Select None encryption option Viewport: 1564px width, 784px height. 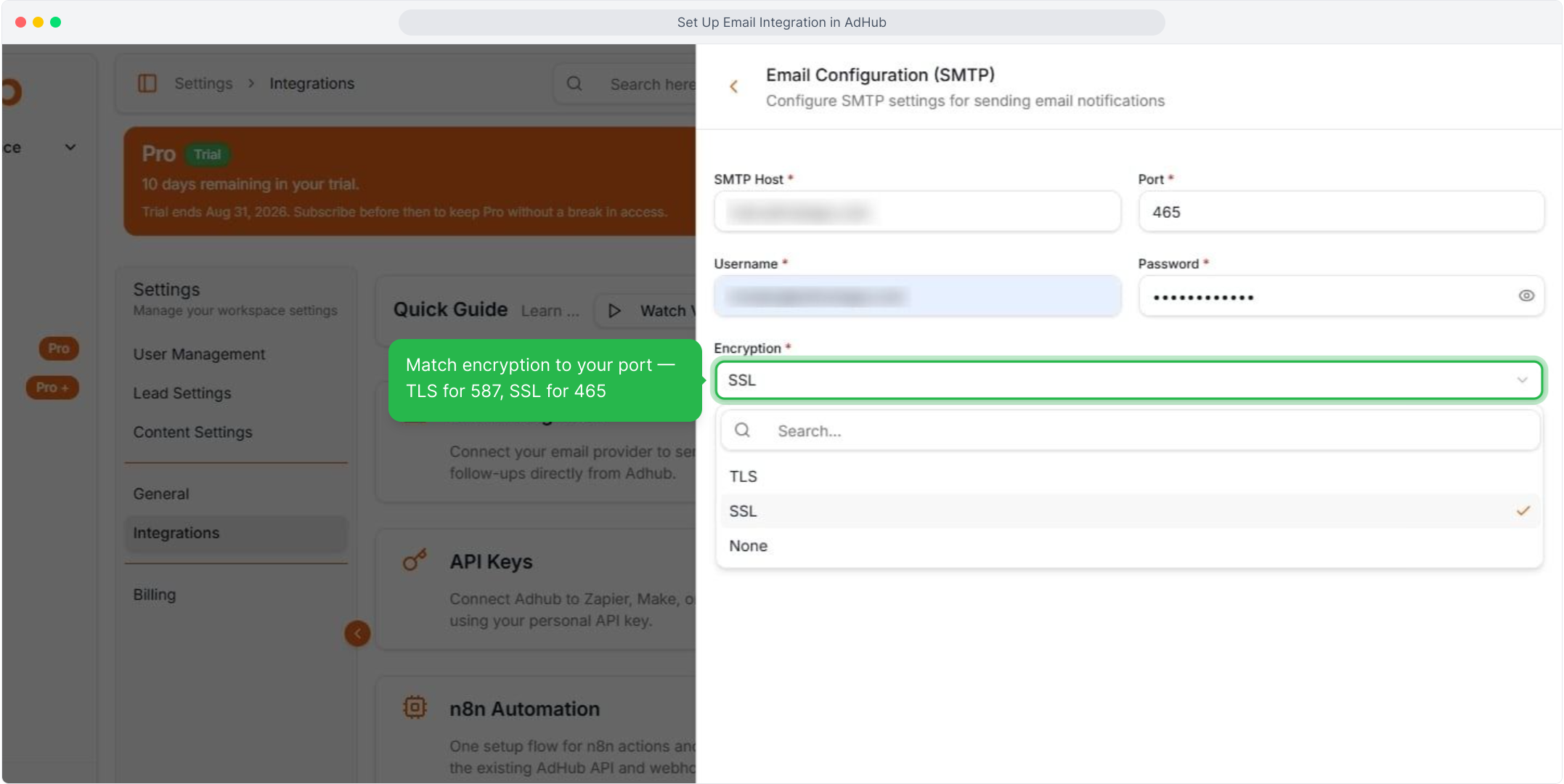click(x=1128, y=546)
